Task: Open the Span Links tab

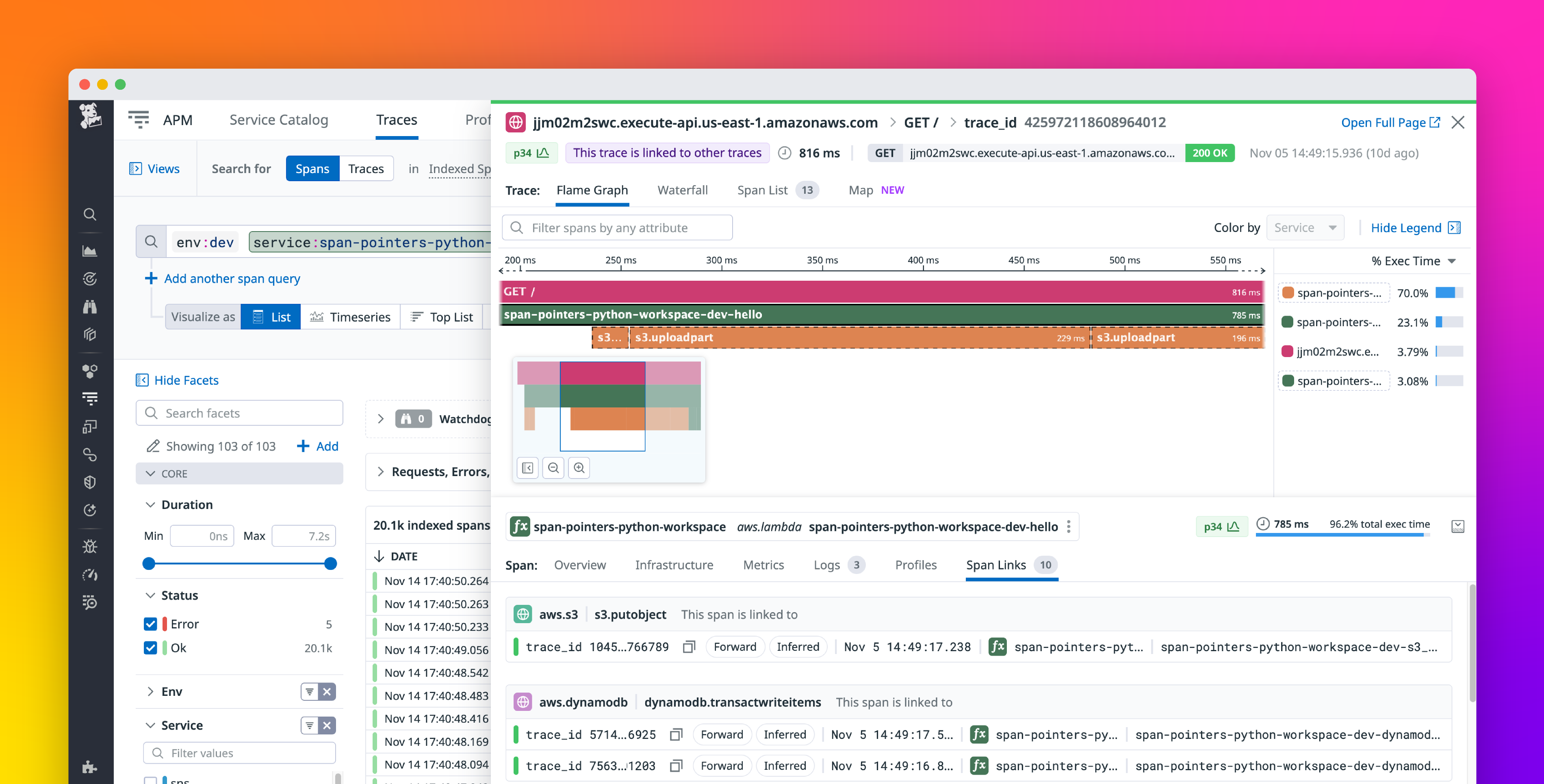Action: (x=995, y=565)
